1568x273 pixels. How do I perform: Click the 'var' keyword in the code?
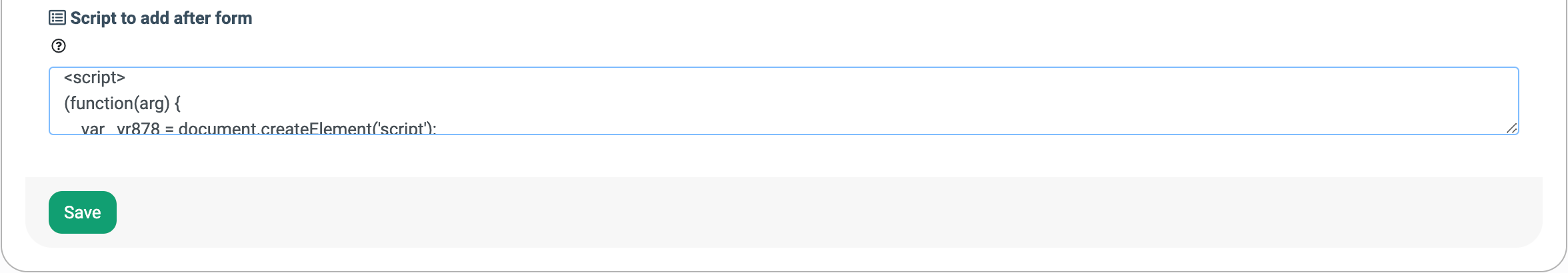coord(93,128)
